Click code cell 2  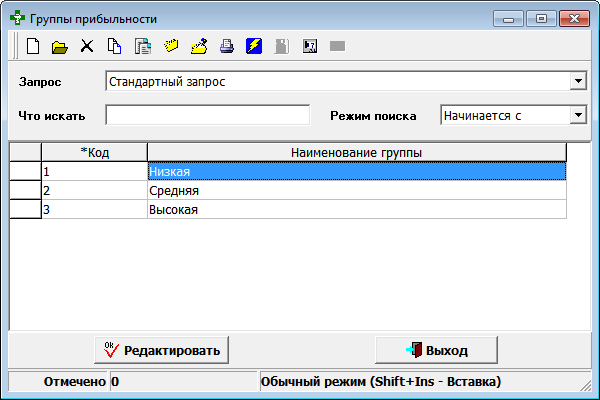(95, 190)
